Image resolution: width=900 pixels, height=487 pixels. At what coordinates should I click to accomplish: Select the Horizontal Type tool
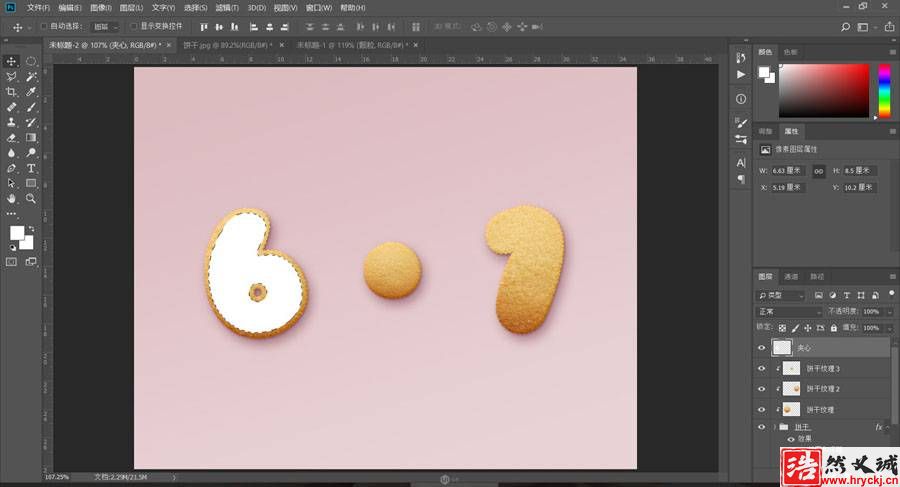click(x=31, y=168)
